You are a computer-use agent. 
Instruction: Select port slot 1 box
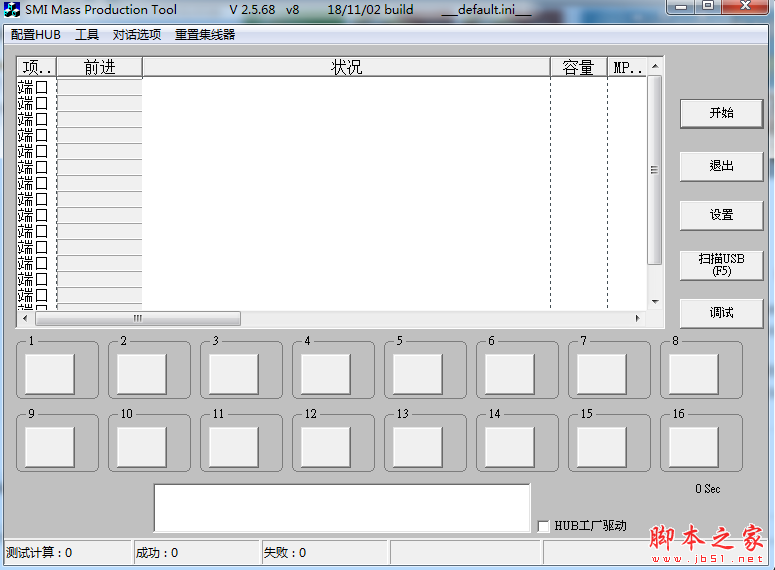click(49, 374)
